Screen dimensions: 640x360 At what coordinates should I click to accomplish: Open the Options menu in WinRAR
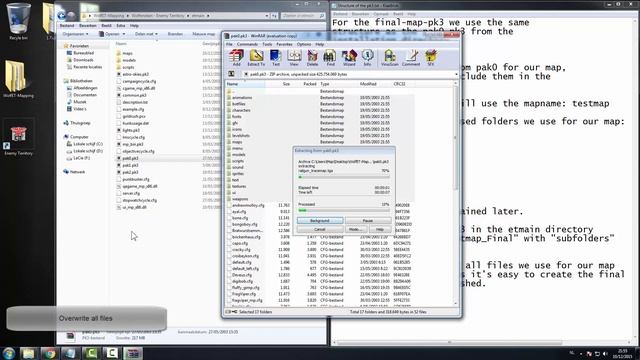point(304,44)
